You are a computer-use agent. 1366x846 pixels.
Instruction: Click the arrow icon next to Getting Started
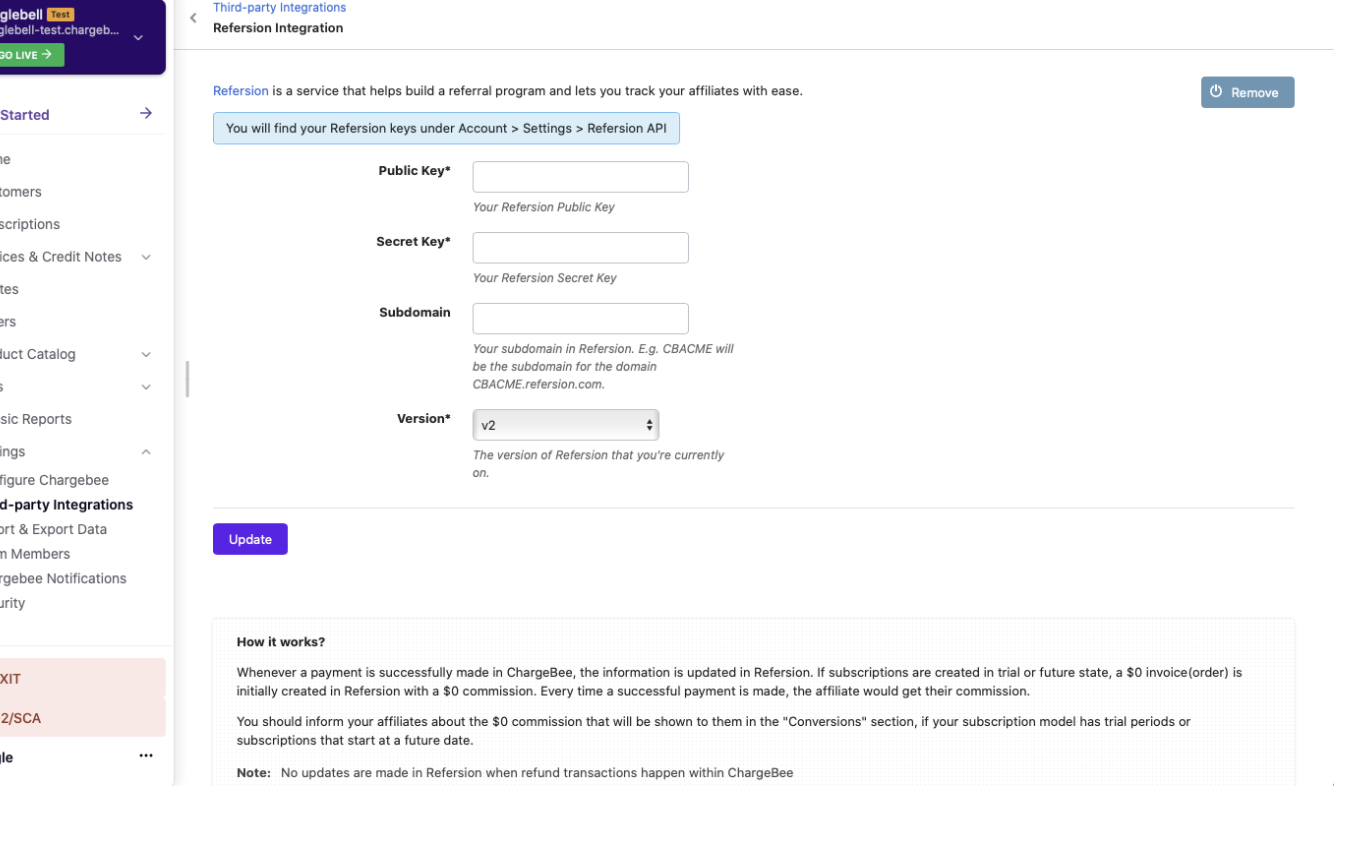point(146,114)
